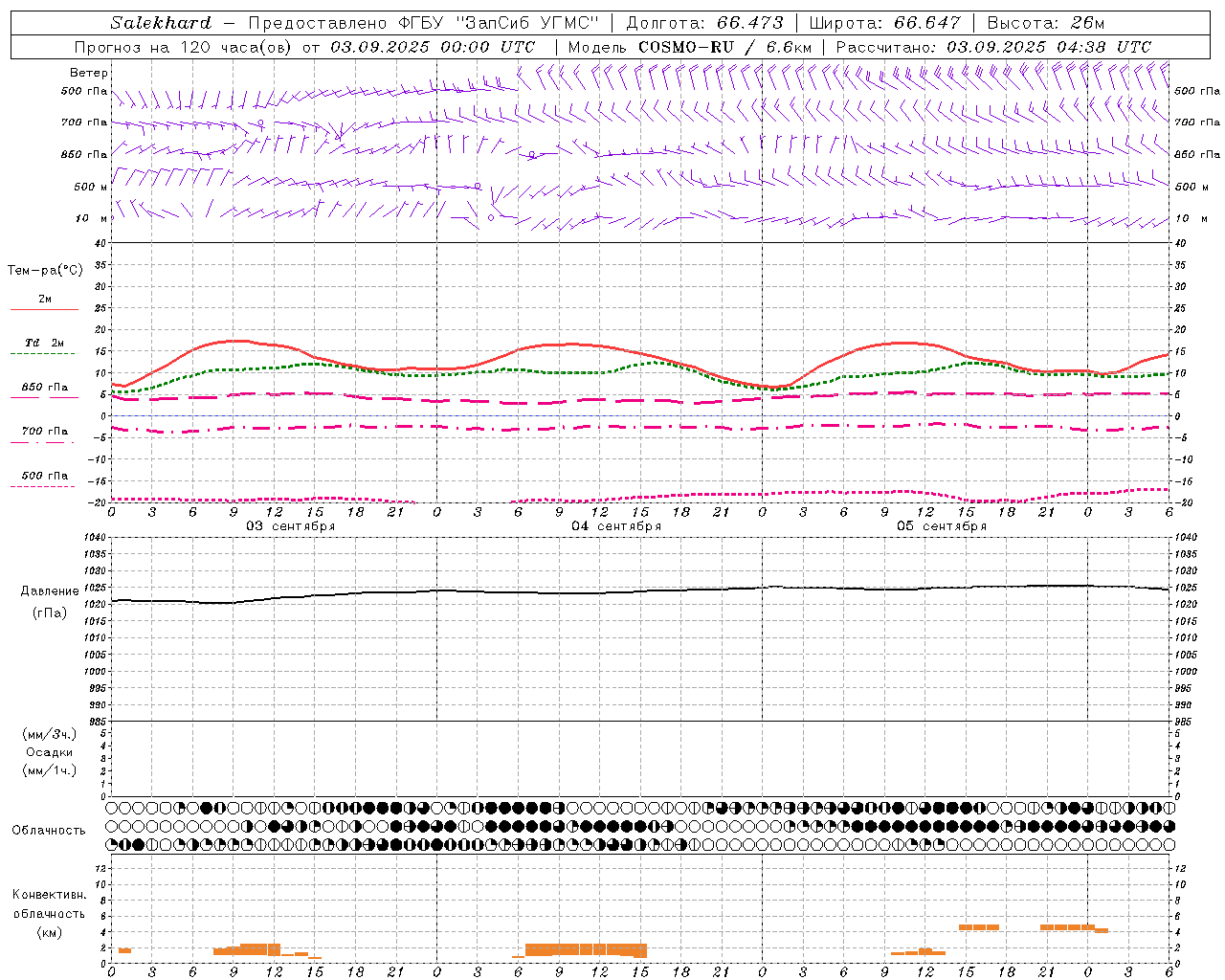Select the "Высота: 26м" elevation text
Viewport: 1225px width, 980px height.
click(1044, 23)
